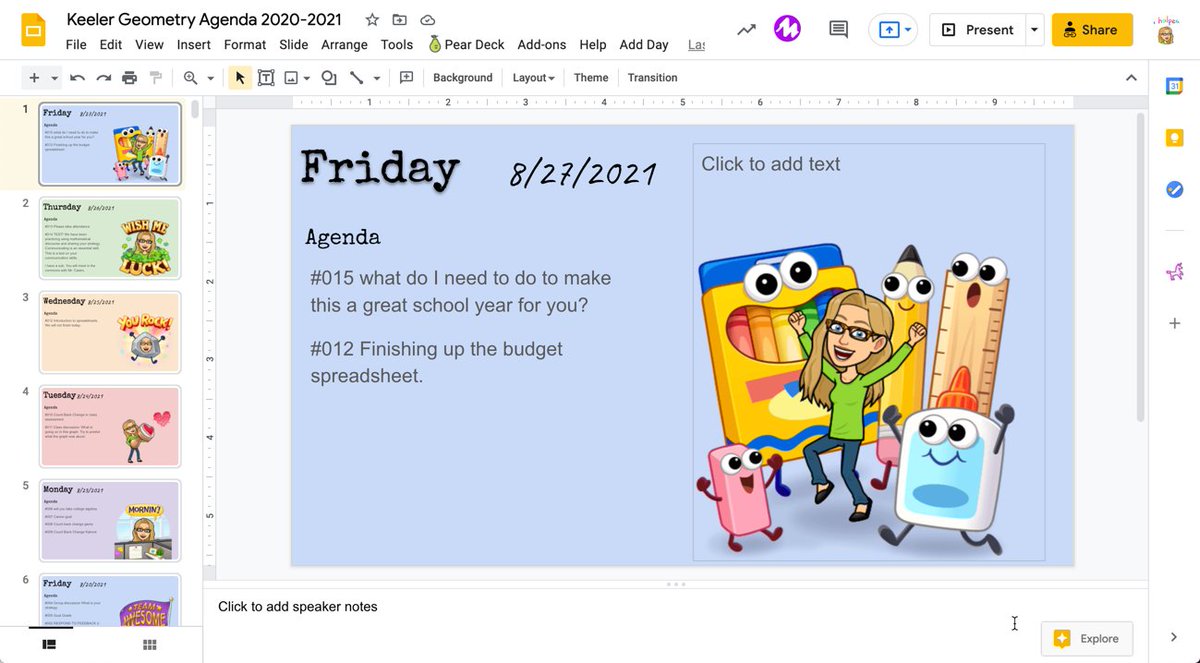Open comment history

(x=839, y=30)
